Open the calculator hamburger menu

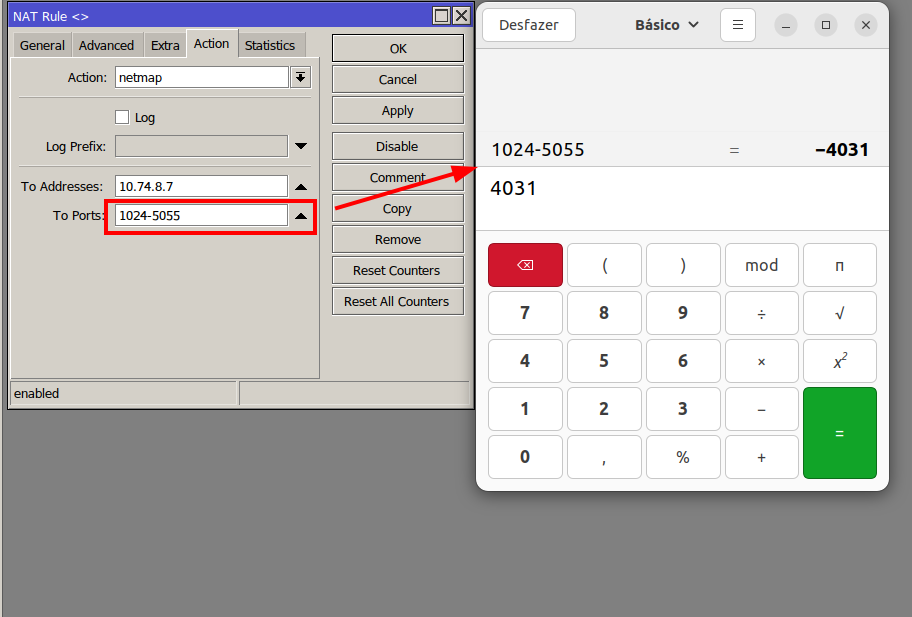pos(738,25)
